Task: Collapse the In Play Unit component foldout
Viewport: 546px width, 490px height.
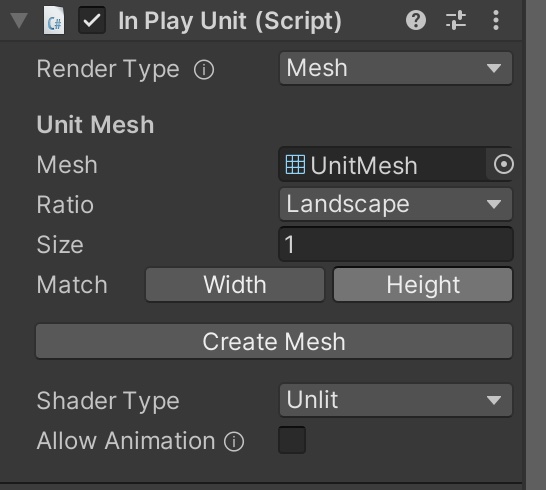Action: (19, 20)
